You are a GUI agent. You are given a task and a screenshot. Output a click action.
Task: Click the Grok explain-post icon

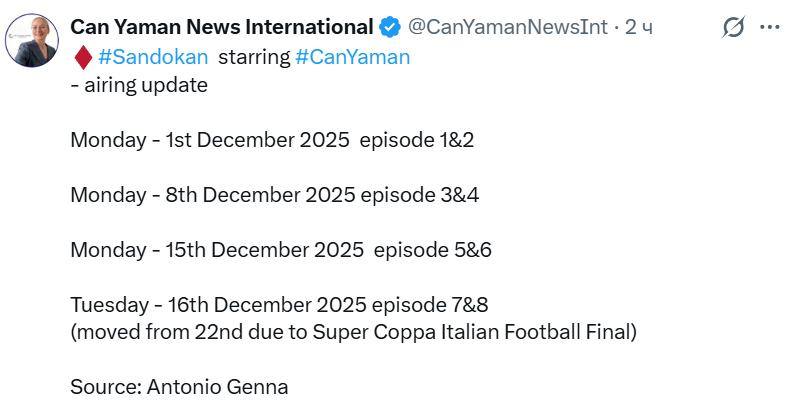click(x=733, y=28)
